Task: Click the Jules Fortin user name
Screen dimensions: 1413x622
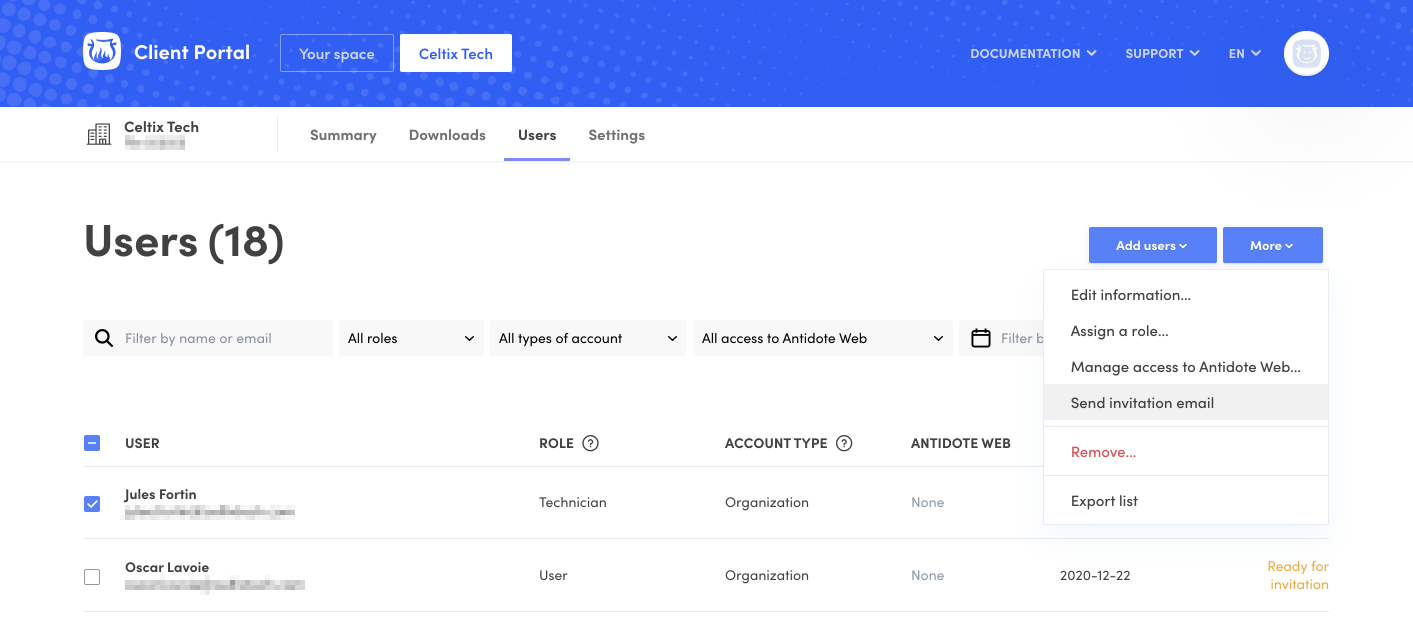Action: pos(161,494)
